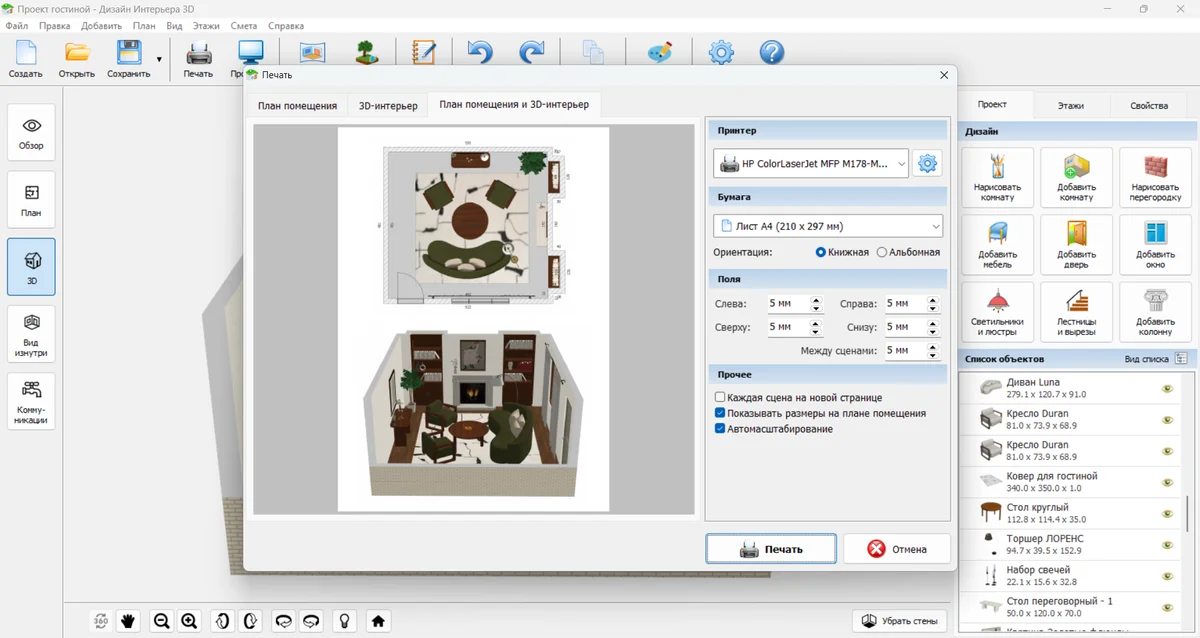Image resolution: width=1200 pixels, height=638 pixels.
Task: Click the tree landscape icon in the main toolbar
Action: point(367,52)
